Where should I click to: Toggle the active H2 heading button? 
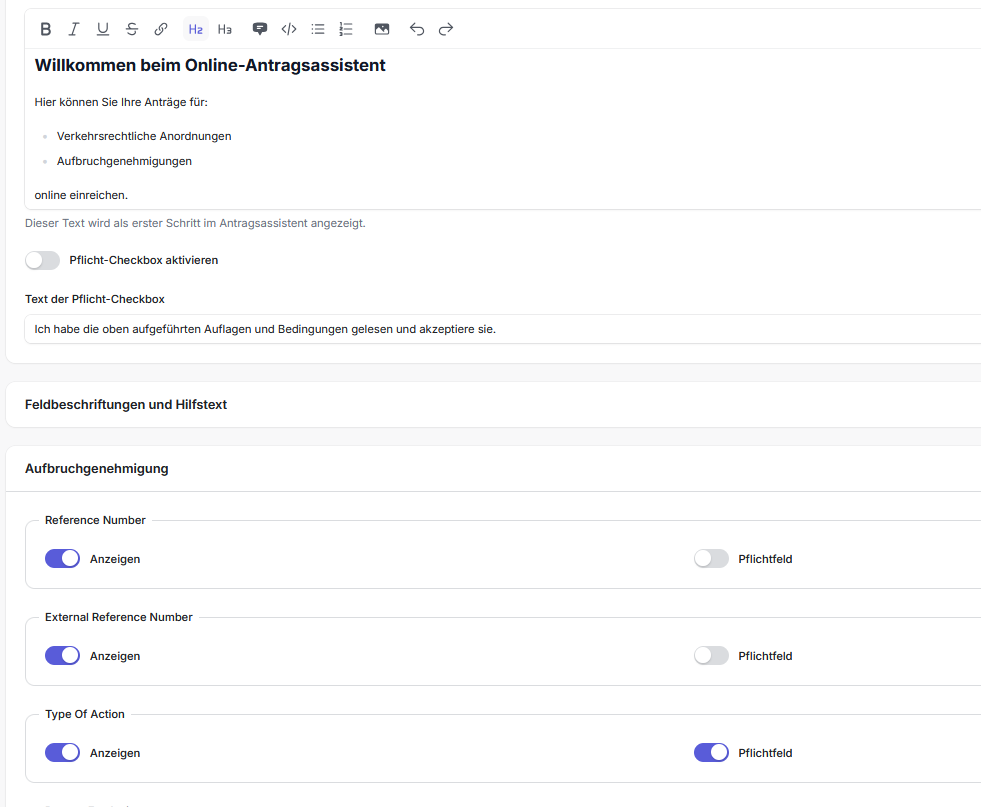[x=196, y=29]
